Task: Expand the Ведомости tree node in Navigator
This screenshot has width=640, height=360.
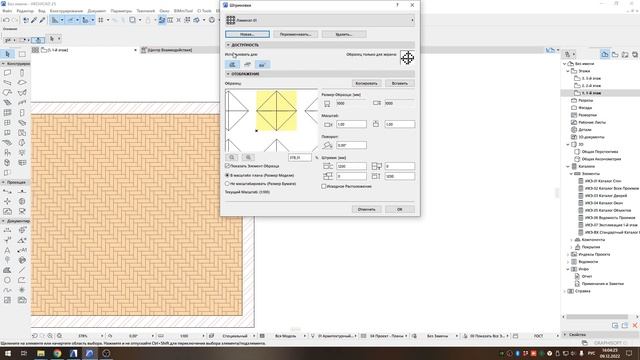Action: pyautogui.click(x=568, y=262)
